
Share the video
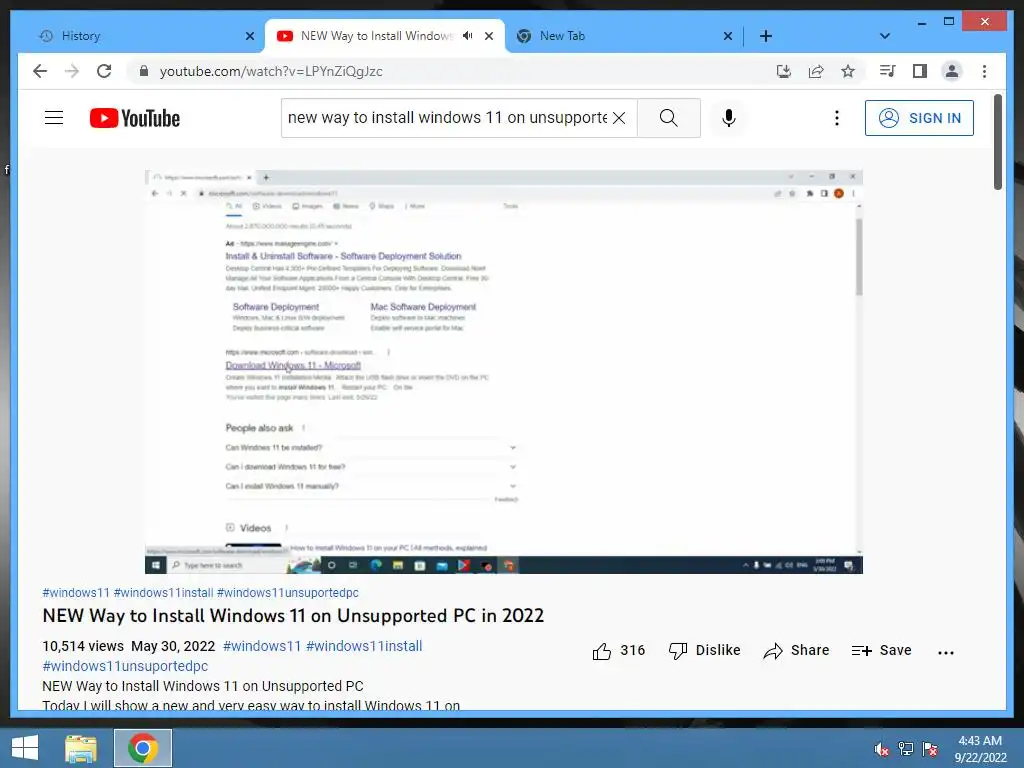tap(796, 650)
